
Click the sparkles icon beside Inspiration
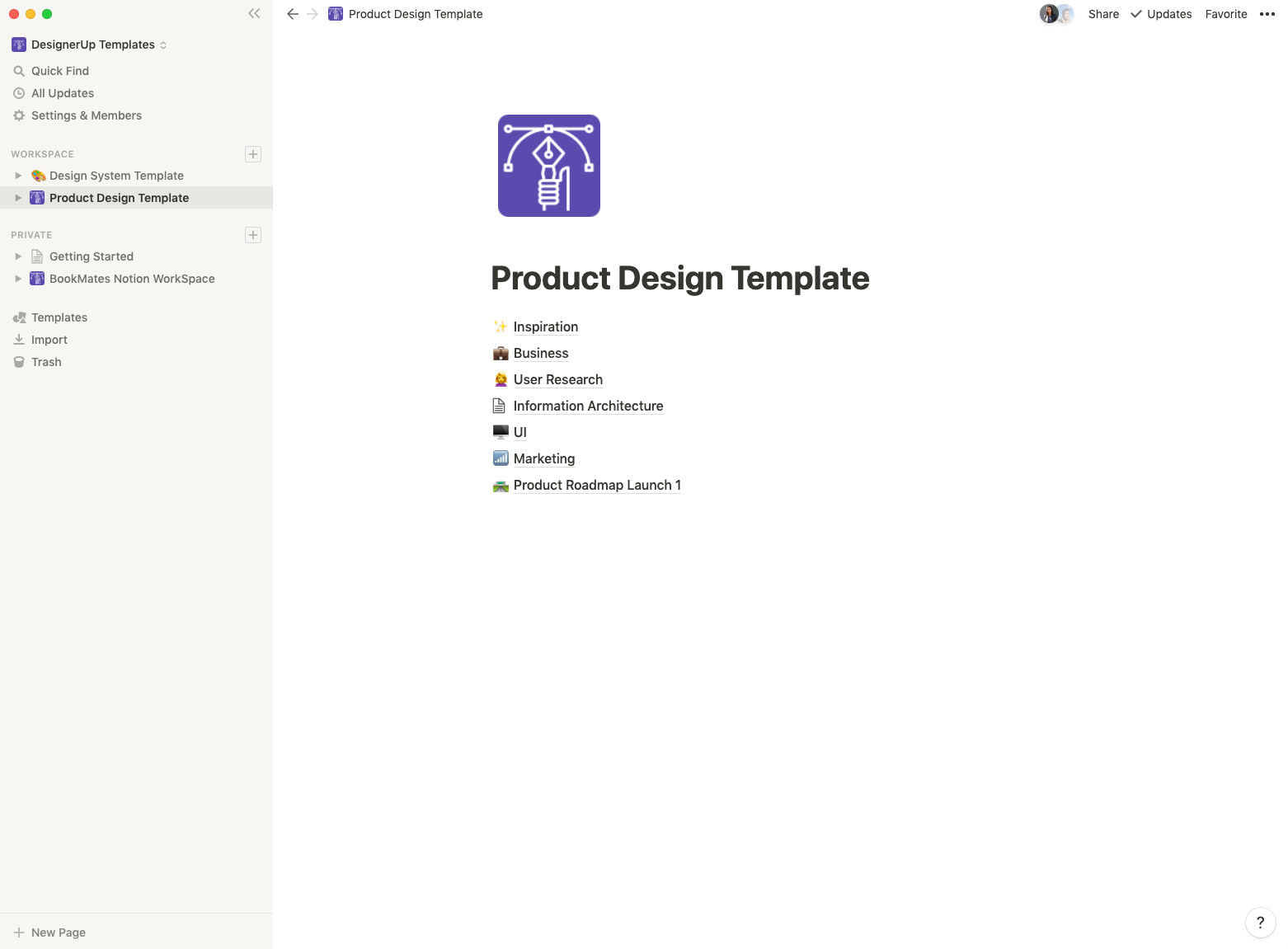point(501,327)
